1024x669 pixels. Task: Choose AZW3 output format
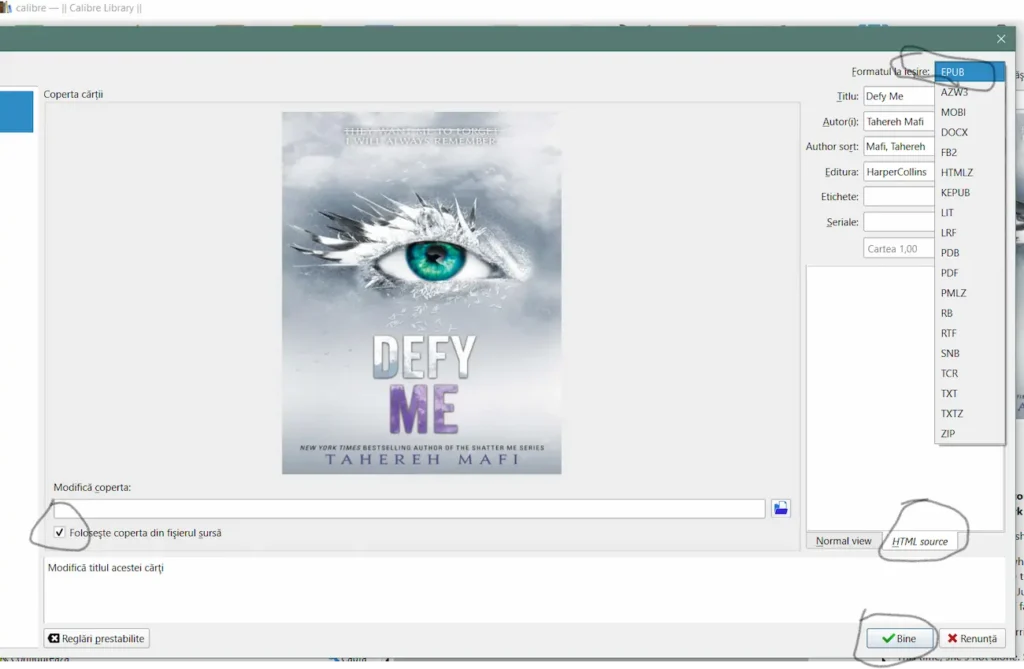click(x=954, y=92)
